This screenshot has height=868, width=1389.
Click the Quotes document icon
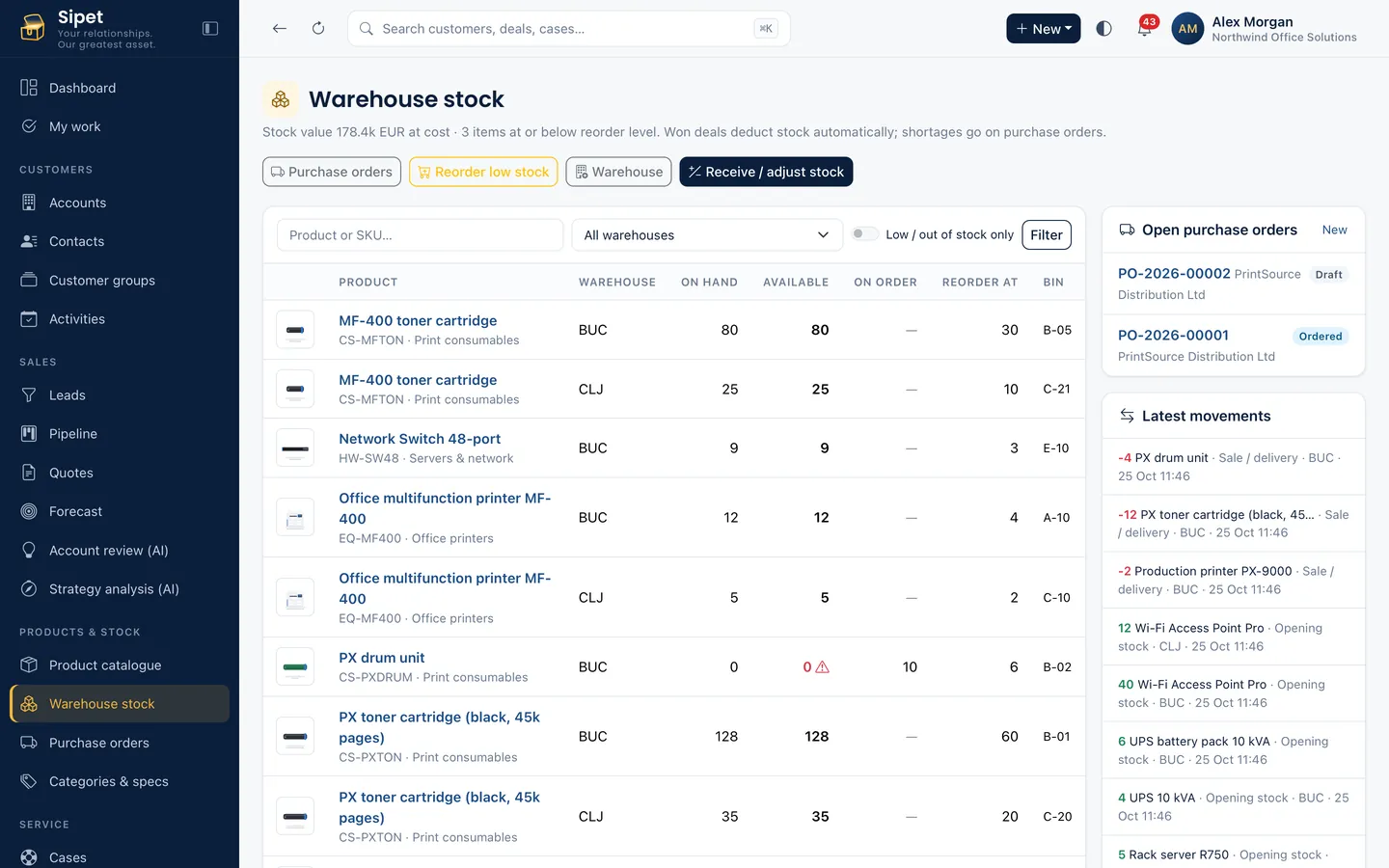coord(29,473)
